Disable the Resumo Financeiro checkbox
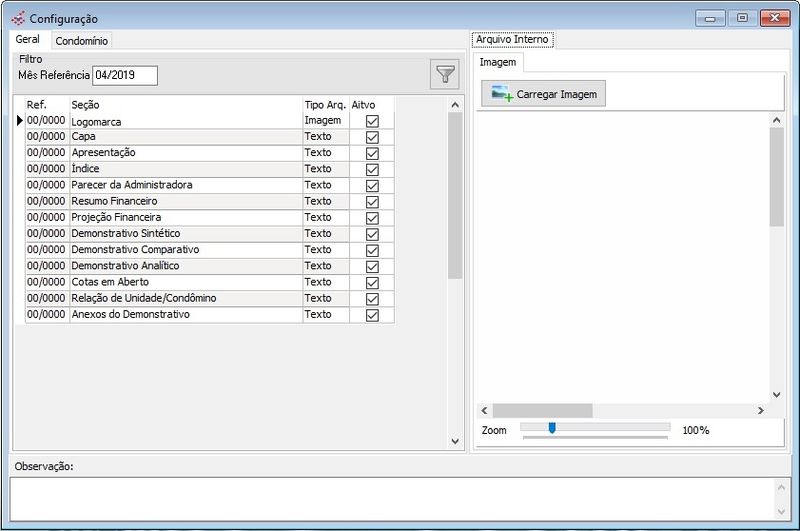This screenshot has width=800, height=531. pyautogui.click(x=372, y=202)
